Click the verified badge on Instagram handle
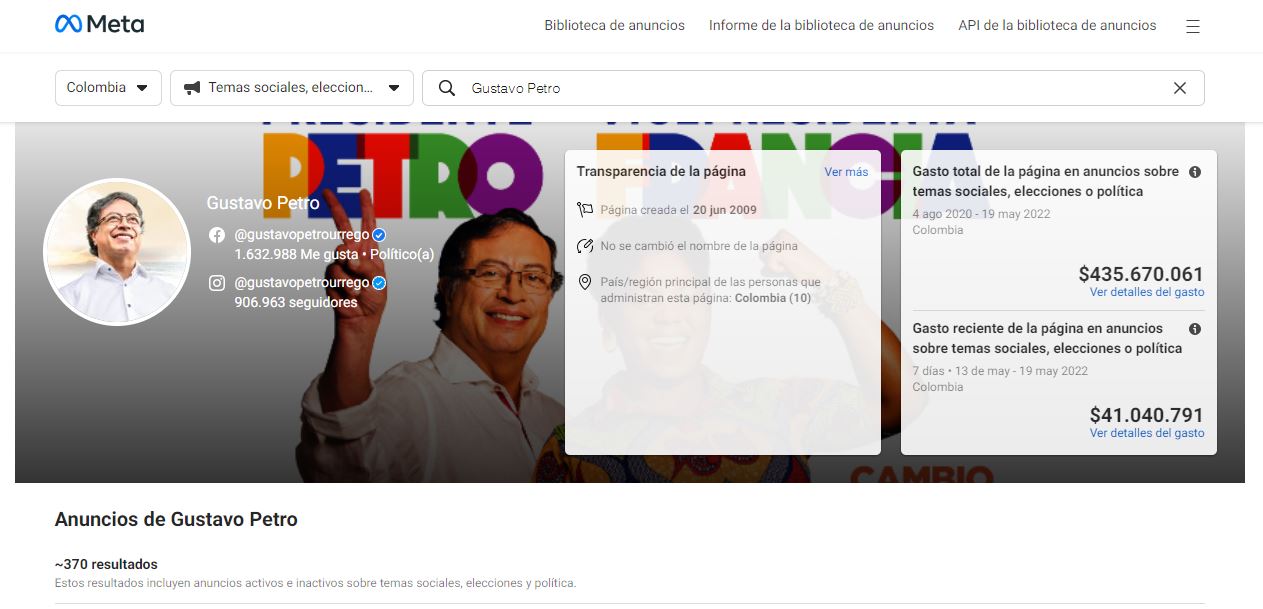The width and height of the screenshot is (1263, 609). tap(379, 283)
